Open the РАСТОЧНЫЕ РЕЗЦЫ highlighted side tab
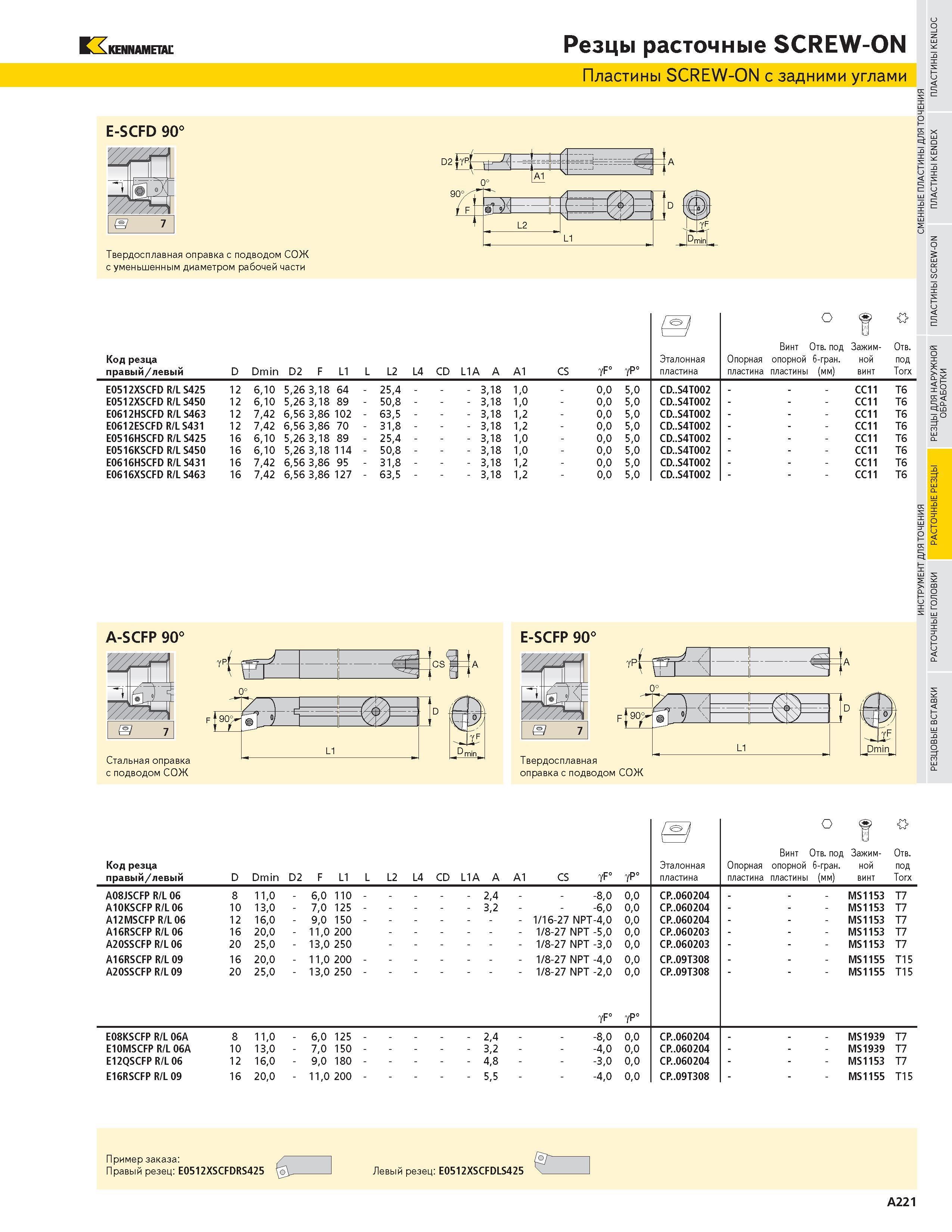The image size is (952, 1232). click(940, 504)
